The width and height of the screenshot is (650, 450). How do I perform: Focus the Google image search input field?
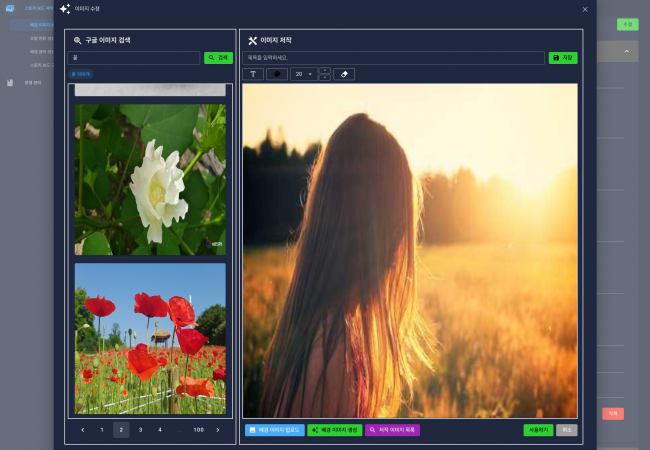pyautogui.click(x=134, y=58)
